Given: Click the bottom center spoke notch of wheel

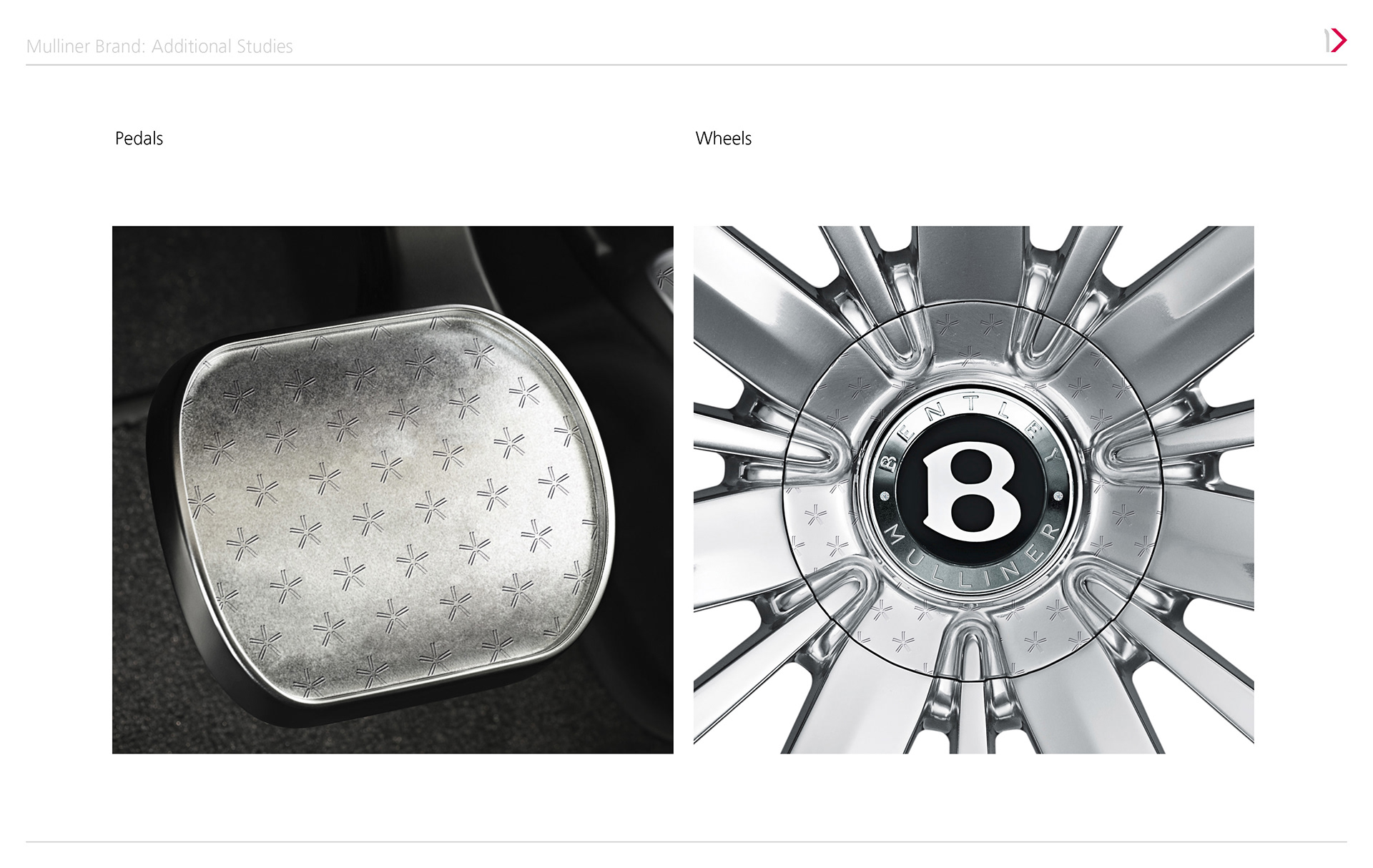Looking at the screenshot, I should (970, 654).
